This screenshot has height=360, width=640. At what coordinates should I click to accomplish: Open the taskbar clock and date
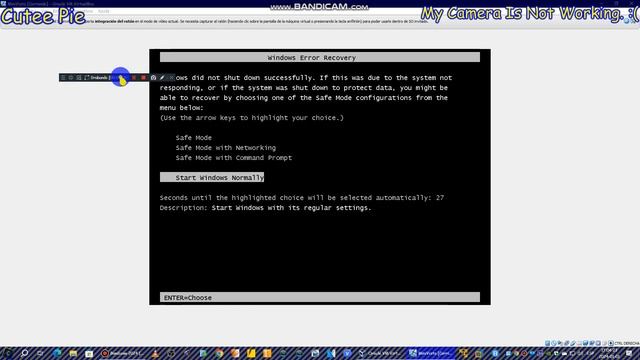(x=609, y=353)
